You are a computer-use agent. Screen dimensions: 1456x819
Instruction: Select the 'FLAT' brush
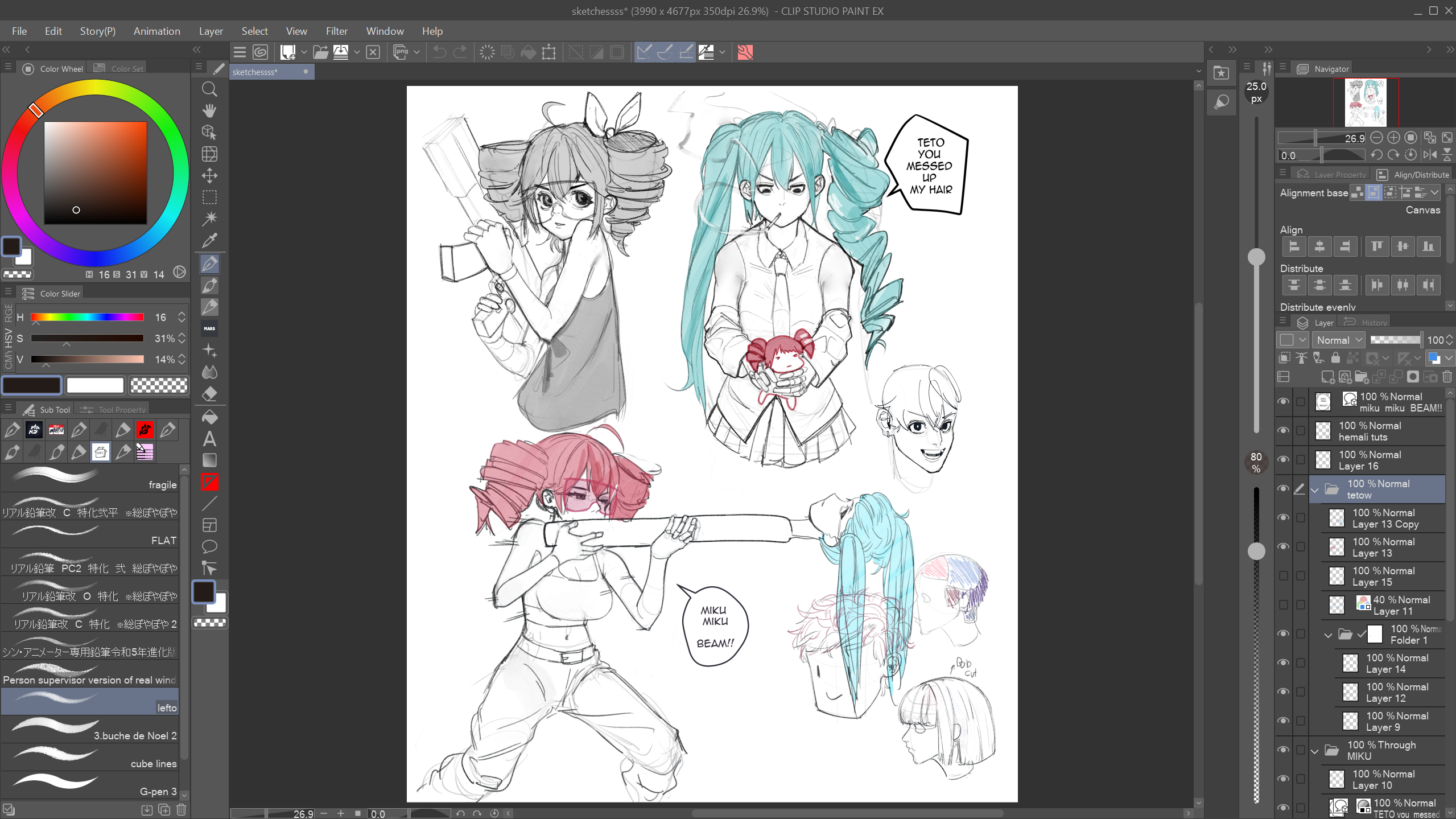[90, 534]
